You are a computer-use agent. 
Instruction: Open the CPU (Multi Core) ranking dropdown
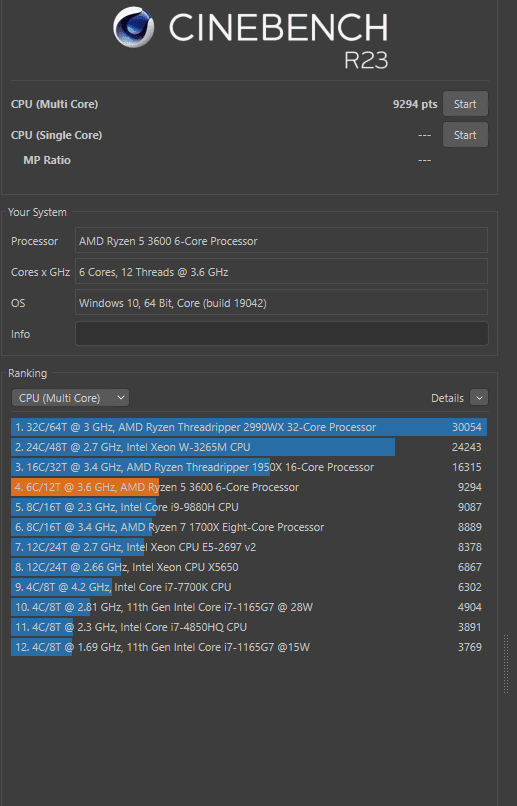[70, 398]
